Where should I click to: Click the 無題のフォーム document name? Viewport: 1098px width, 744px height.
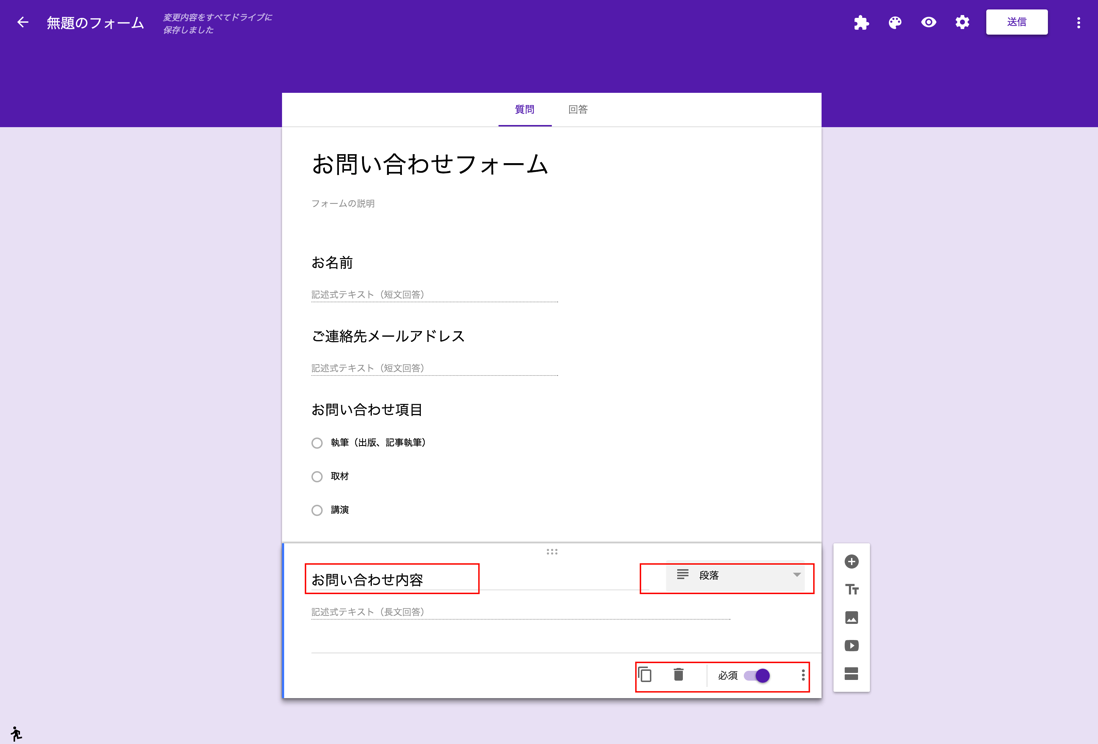click(95, 23)
